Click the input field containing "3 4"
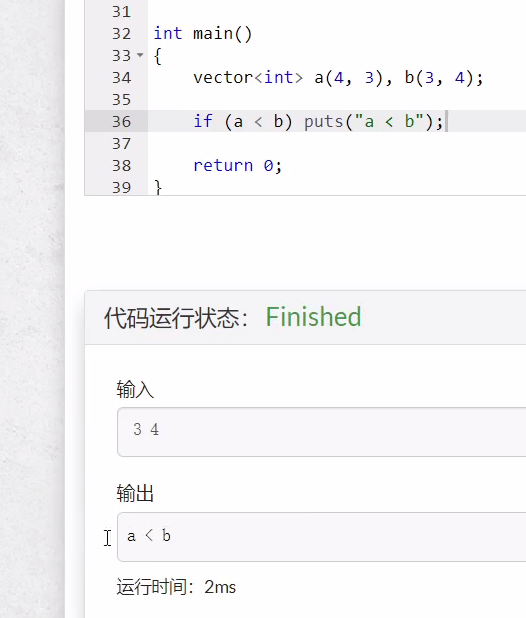526x618 pixels. tap(322, 432)
